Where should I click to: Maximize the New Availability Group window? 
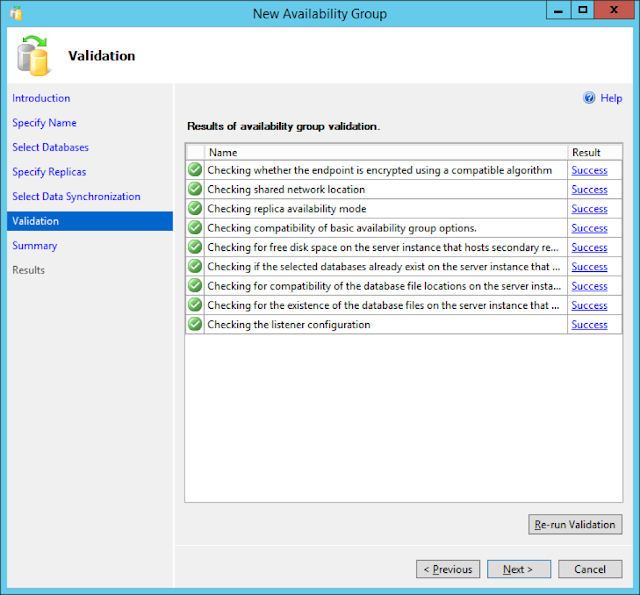click(582, 10)
